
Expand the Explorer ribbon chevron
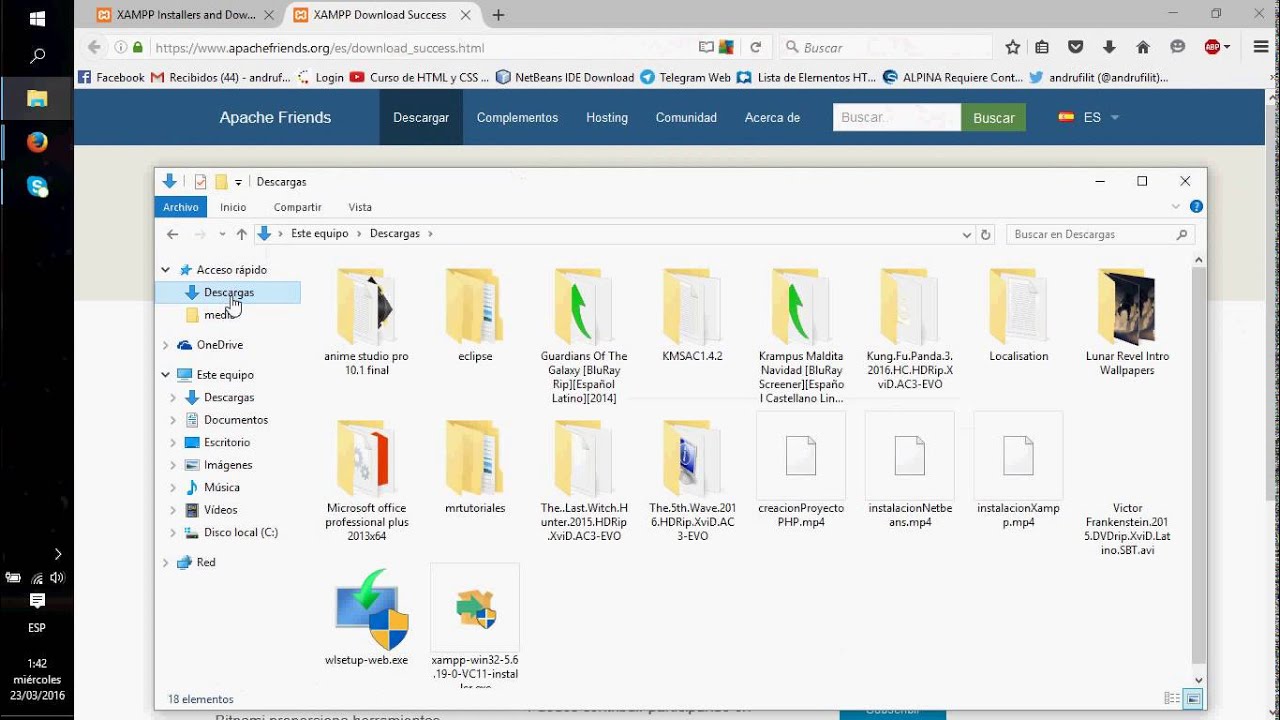[1176, 207]
